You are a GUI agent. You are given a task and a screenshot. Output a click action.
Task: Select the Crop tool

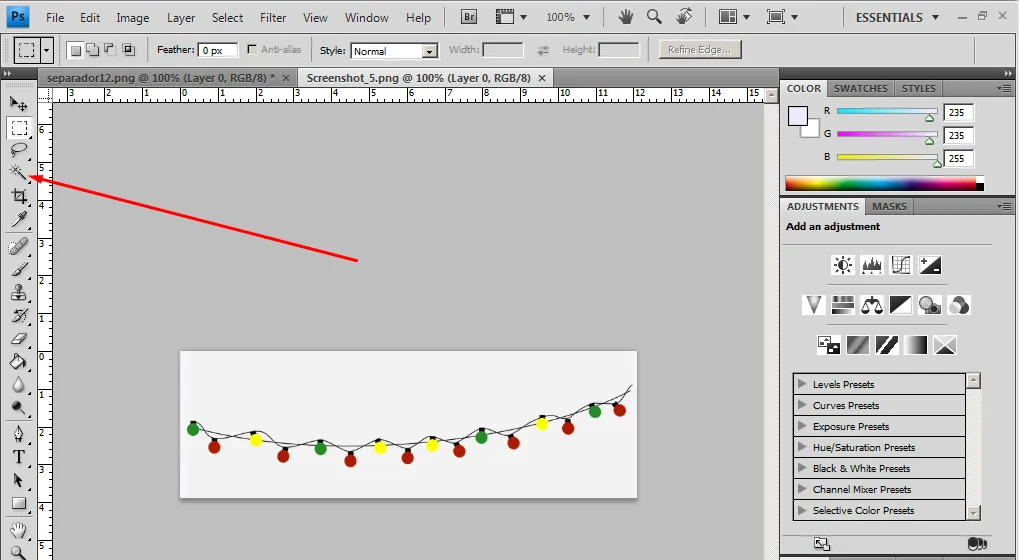(18, 196)
